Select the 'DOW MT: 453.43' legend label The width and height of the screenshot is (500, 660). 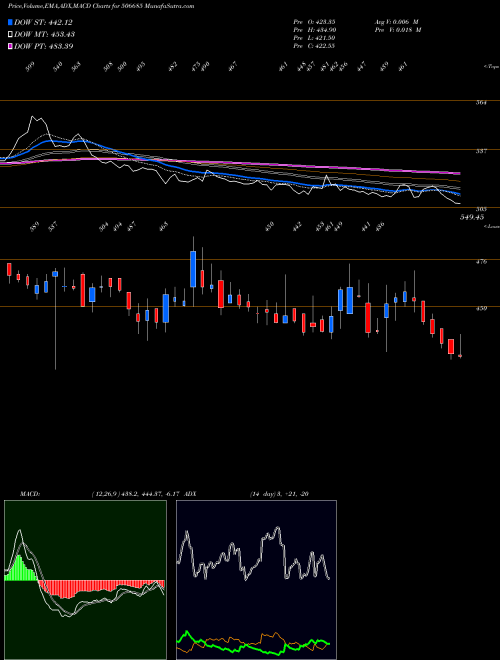pyautogui.click(x=45, y=35)
